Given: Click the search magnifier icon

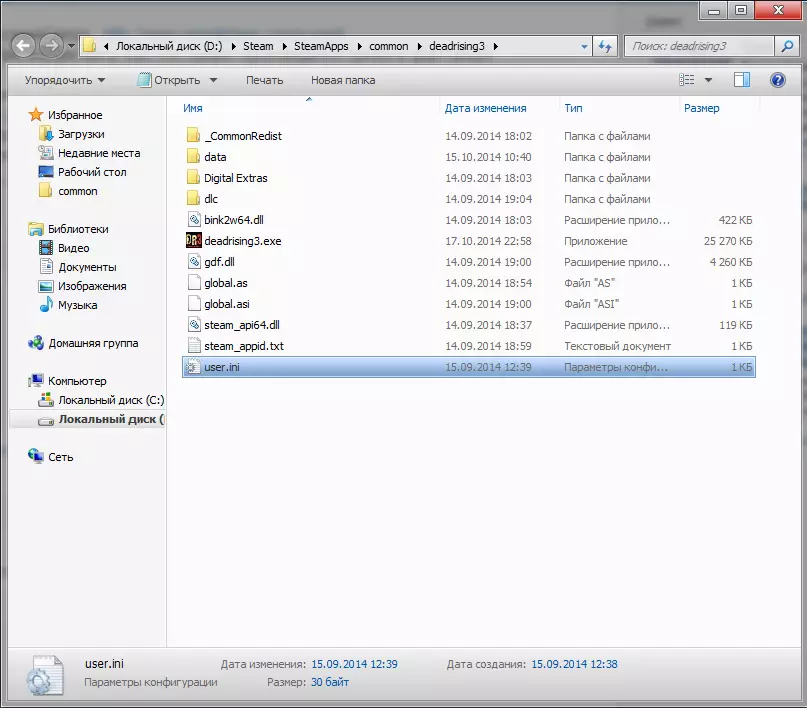Looking at the screenshot, I should pos(787,46).
